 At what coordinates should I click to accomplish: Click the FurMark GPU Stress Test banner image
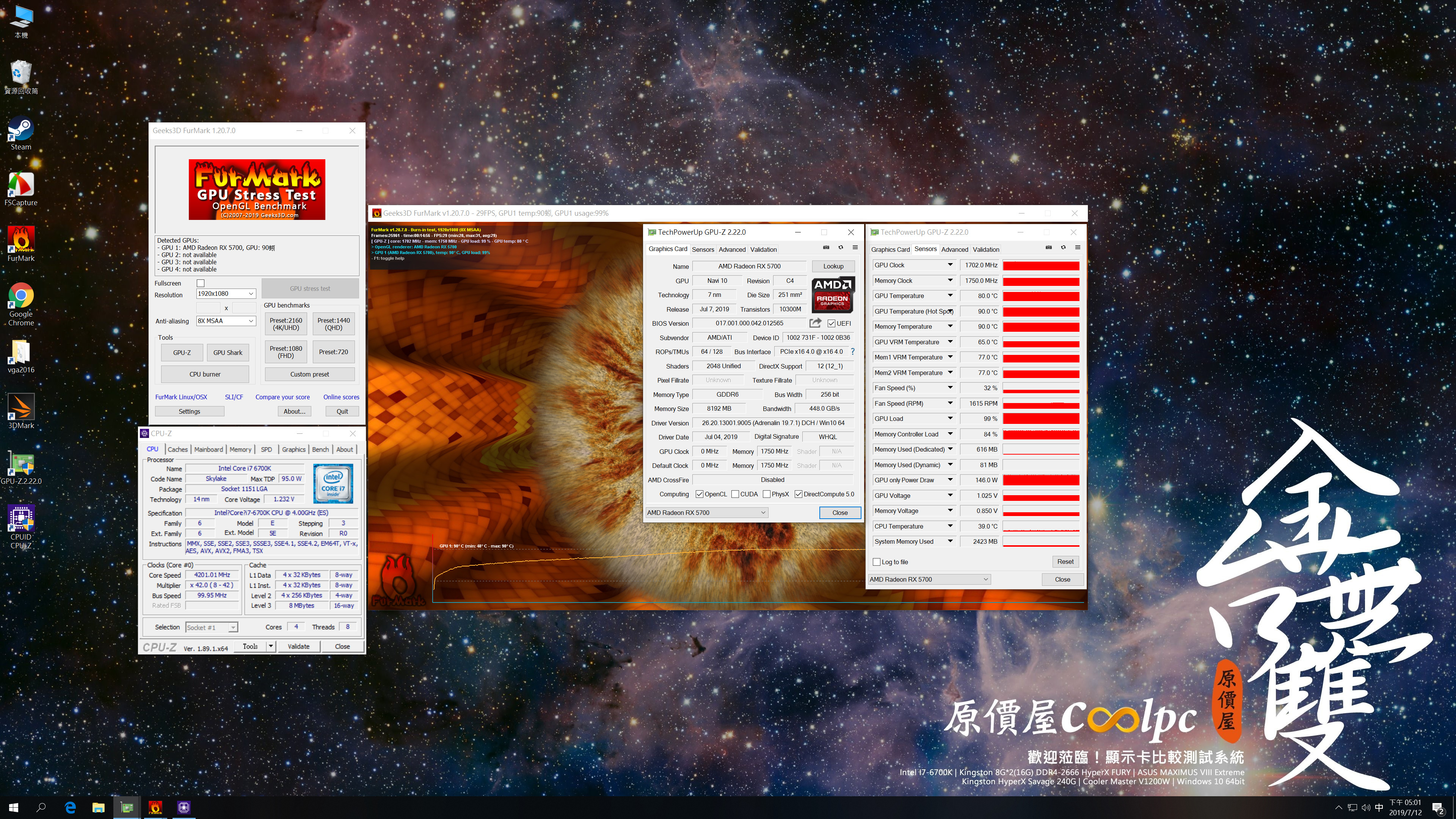tap(257, 189)
